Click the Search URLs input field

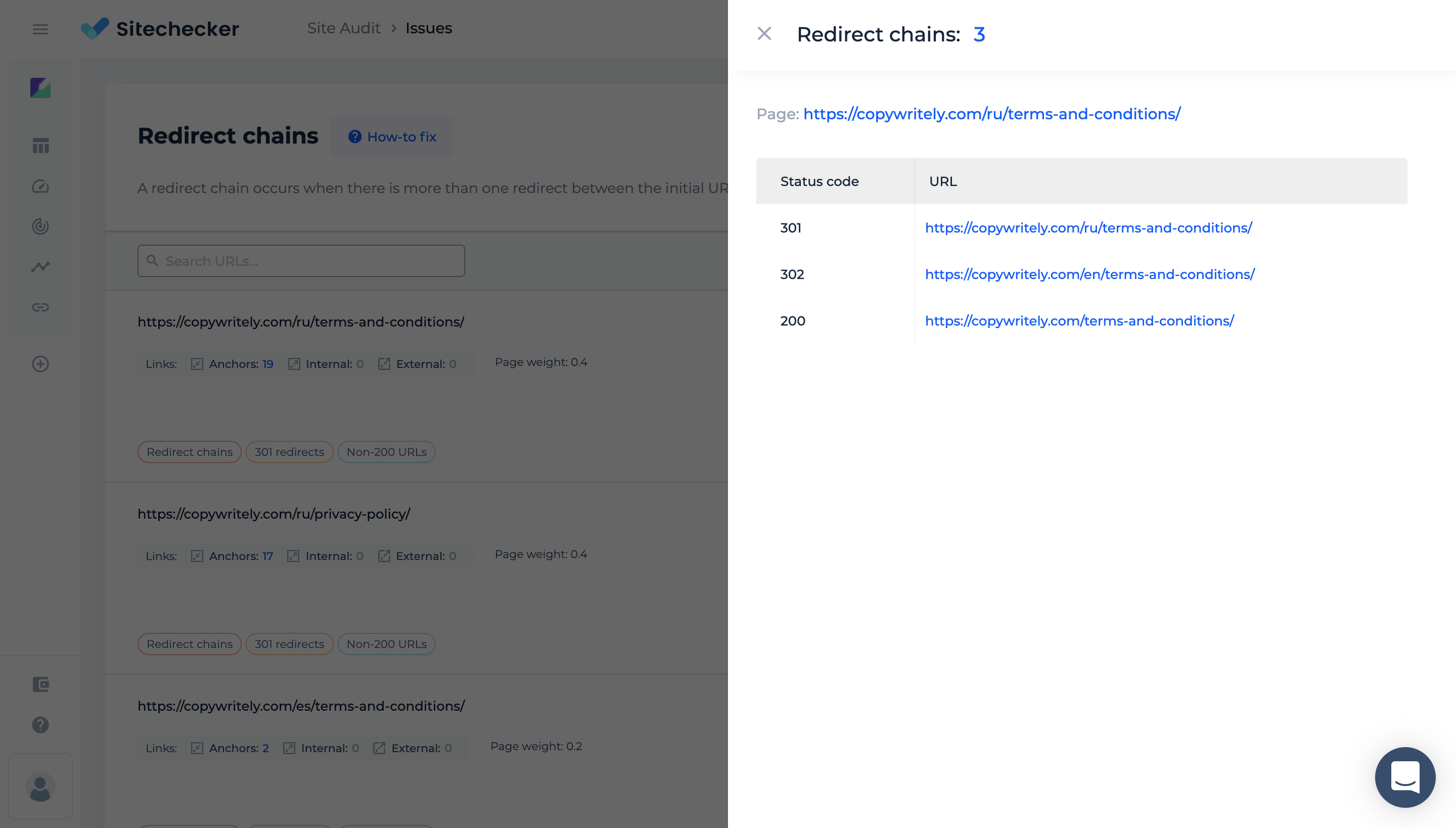tap(301, 261)
